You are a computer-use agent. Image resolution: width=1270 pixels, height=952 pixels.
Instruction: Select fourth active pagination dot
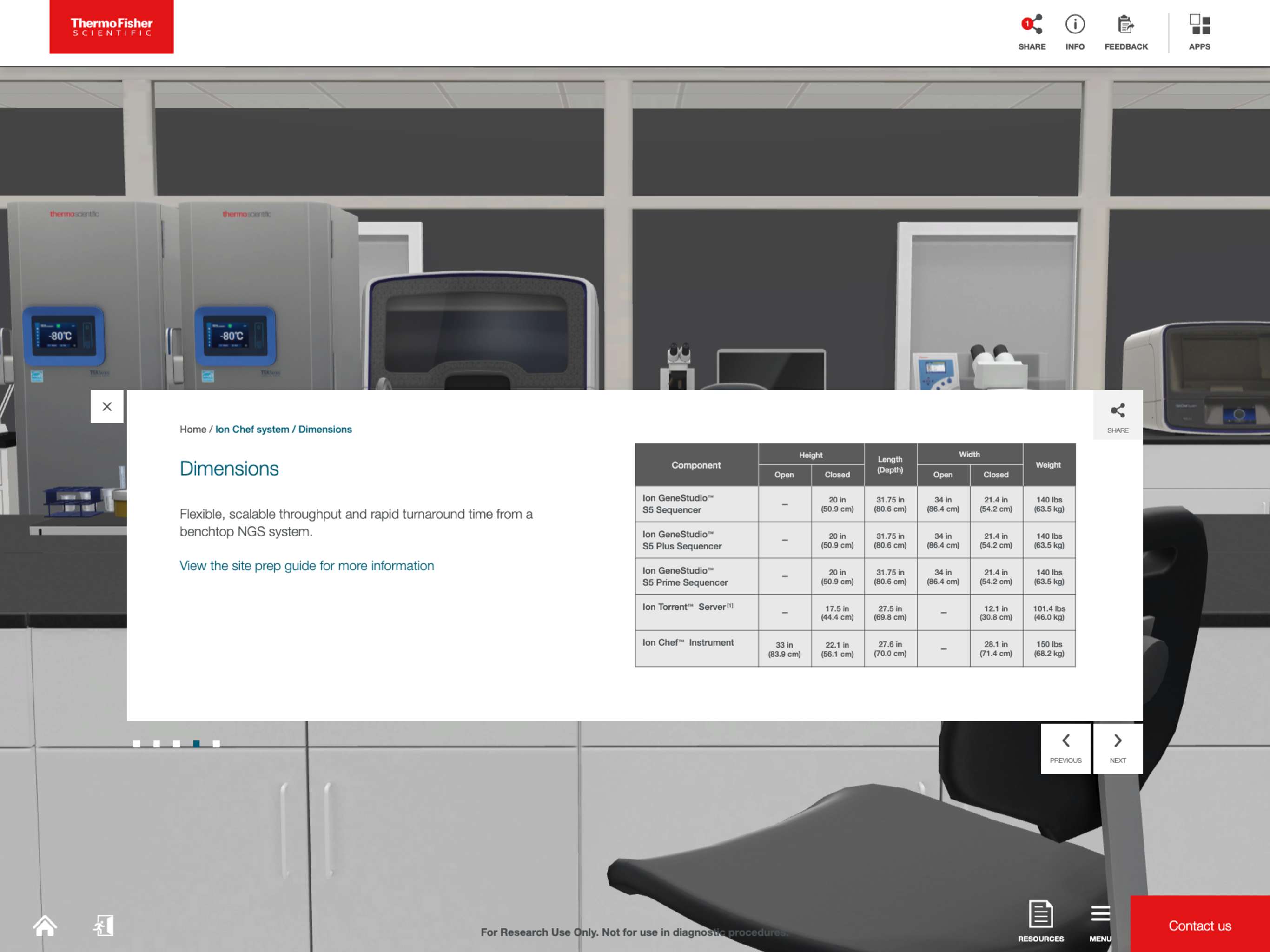196,744
